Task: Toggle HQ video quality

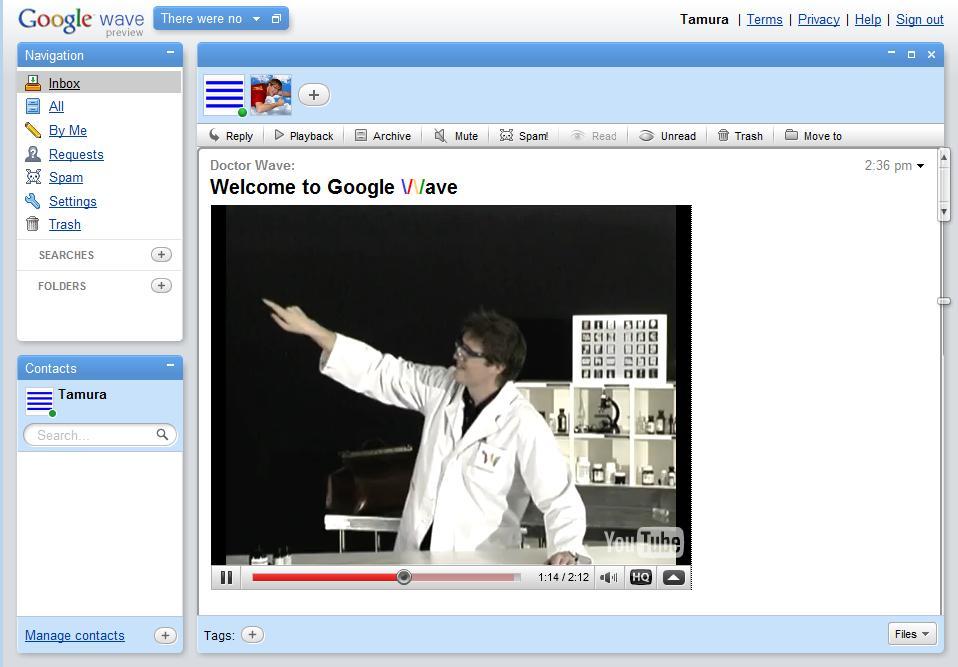Action: [641, 577]
